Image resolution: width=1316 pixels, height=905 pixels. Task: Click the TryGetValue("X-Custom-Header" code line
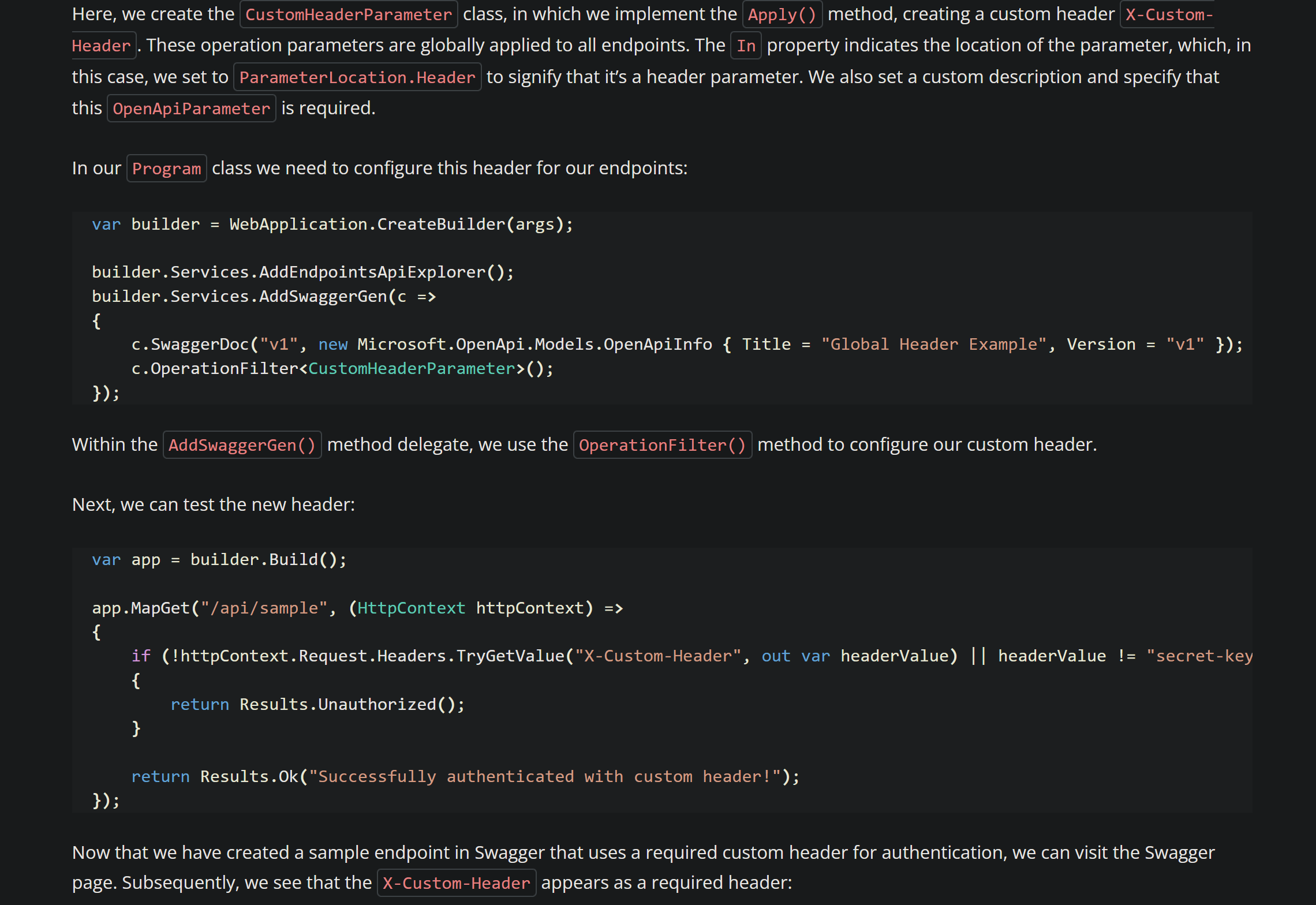692,656
